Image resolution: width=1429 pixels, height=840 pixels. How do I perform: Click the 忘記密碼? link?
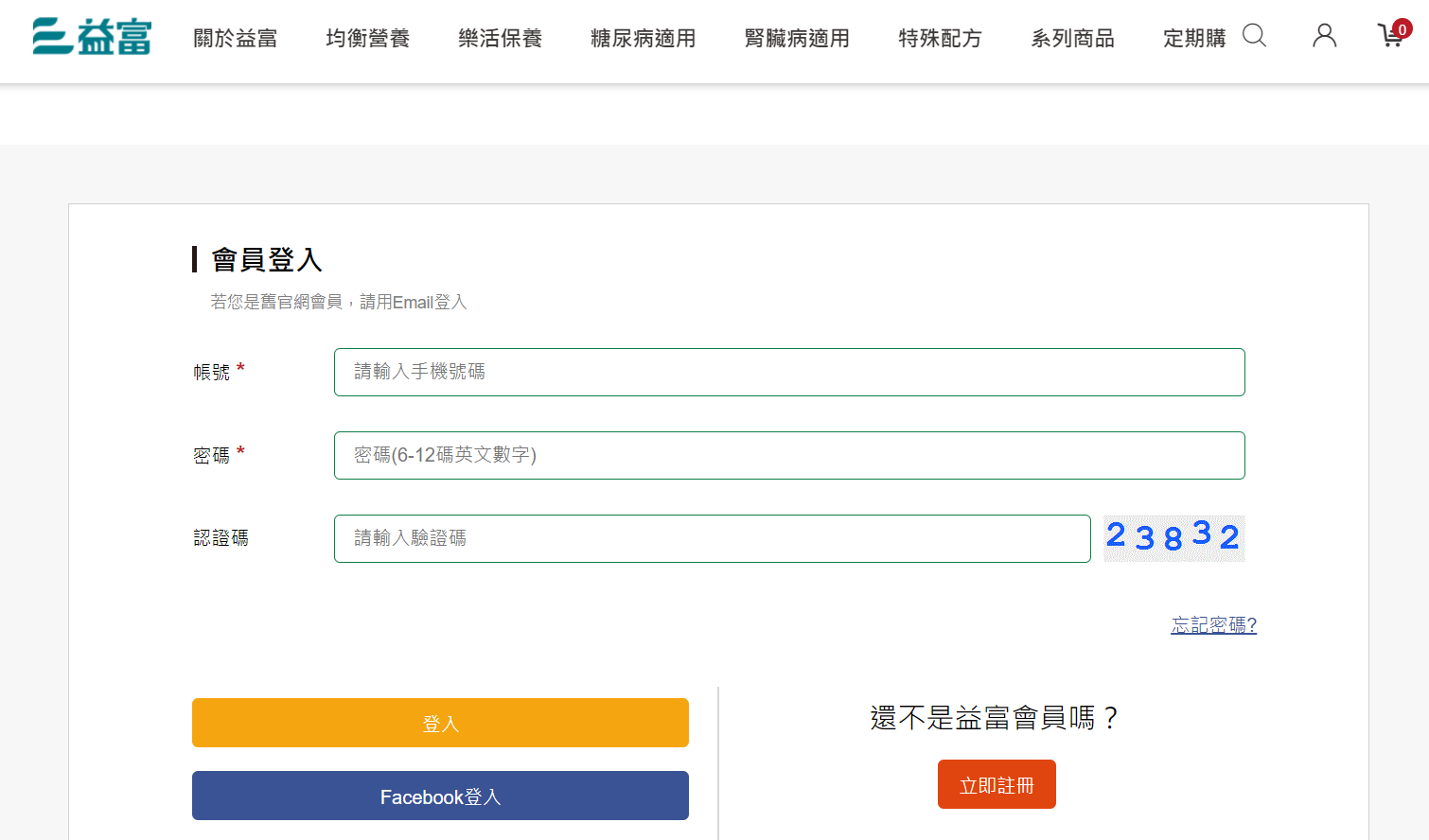coord(1213,625)
